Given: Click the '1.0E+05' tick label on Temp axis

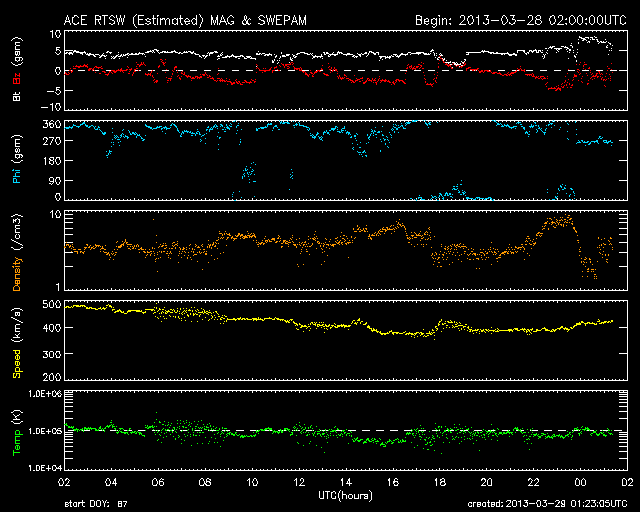Looking at the screenshot, I should pyautogui.click(x=45, y=431).
